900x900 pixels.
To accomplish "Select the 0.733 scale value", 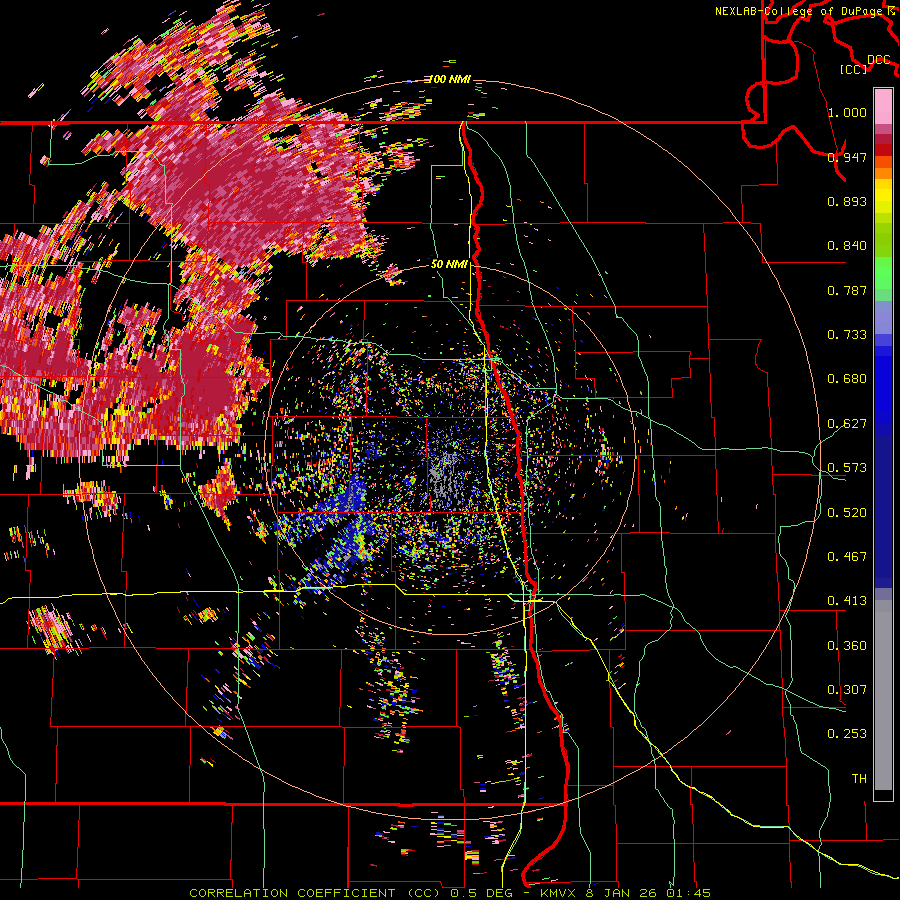I will tap(847, 335).
